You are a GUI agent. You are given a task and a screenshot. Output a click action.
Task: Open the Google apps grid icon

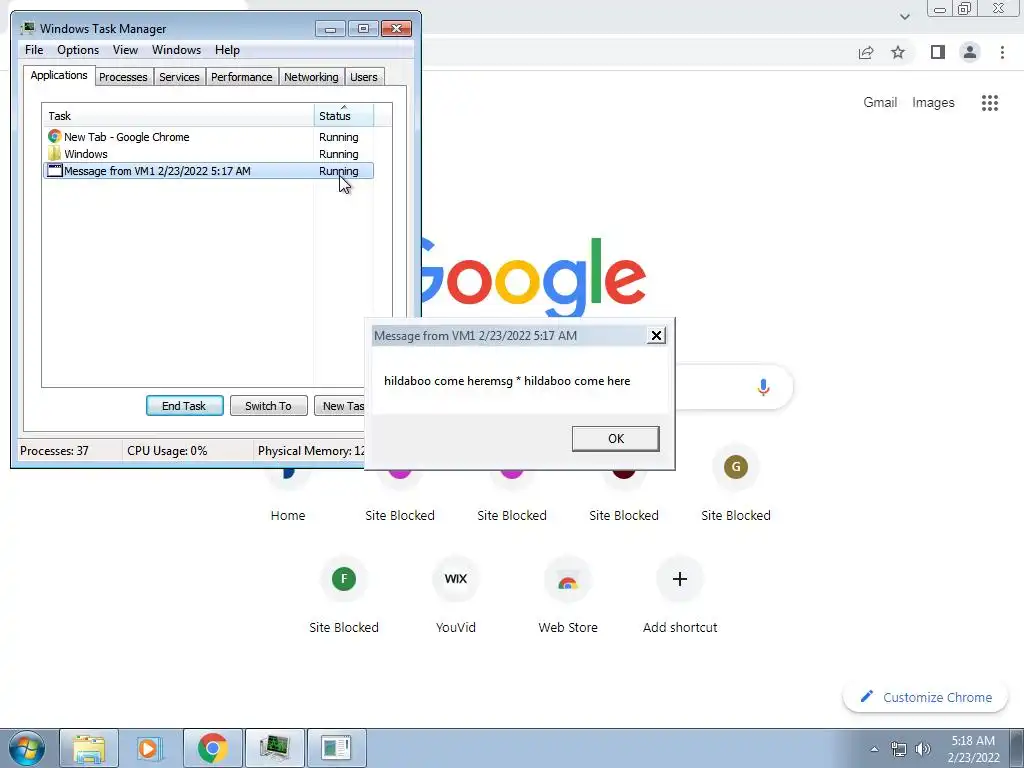click(x=989, y=103)
